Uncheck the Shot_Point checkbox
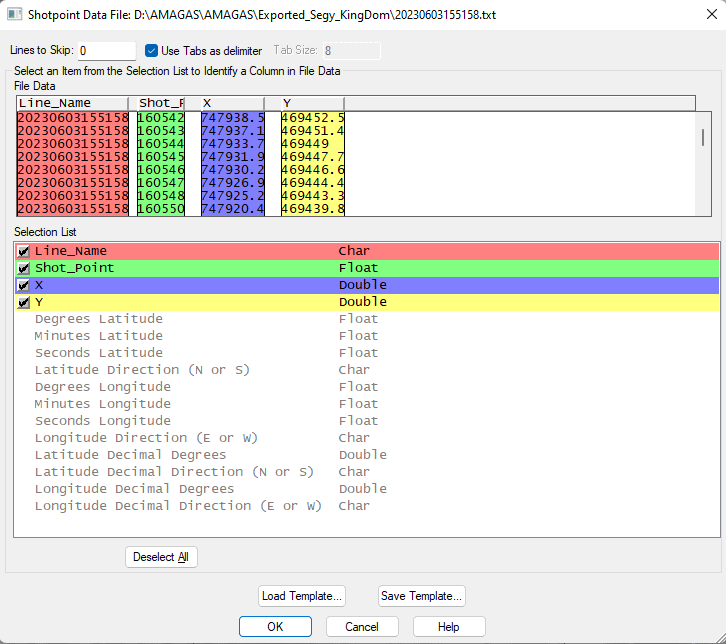Screen dimensions: 726x644 (24, 269)
